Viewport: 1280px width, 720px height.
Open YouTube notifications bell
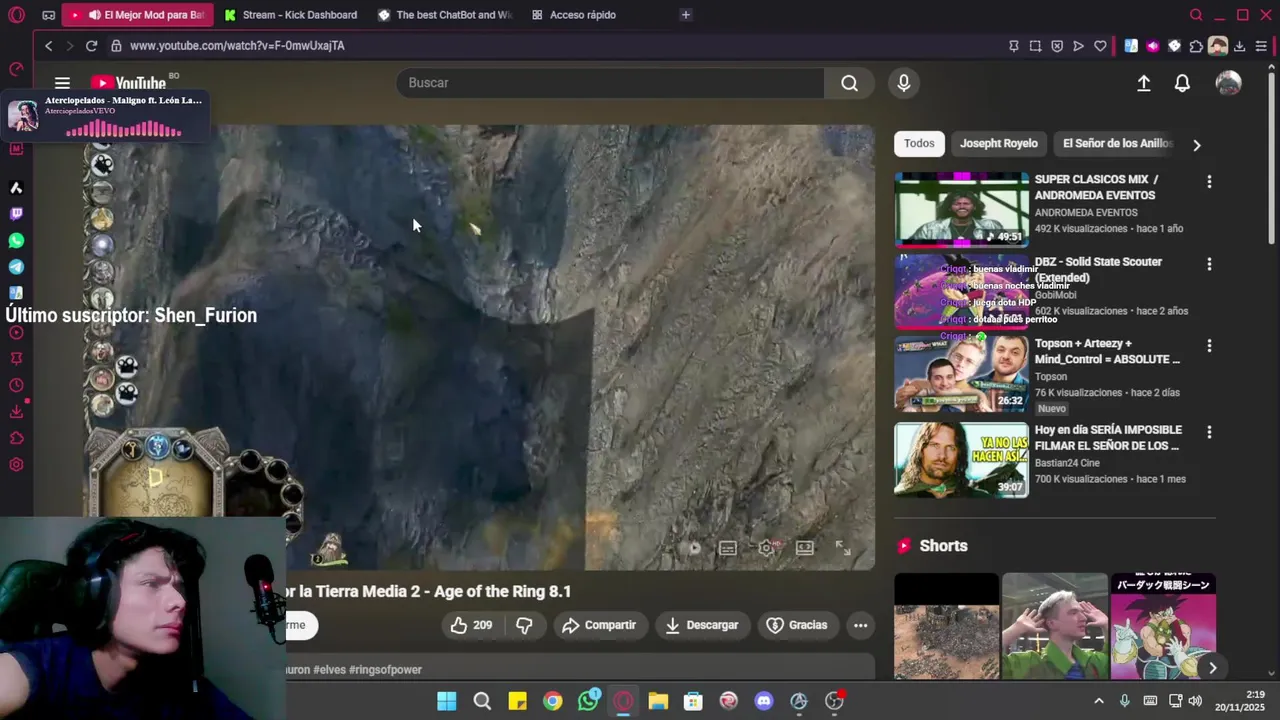point(1182,84)
